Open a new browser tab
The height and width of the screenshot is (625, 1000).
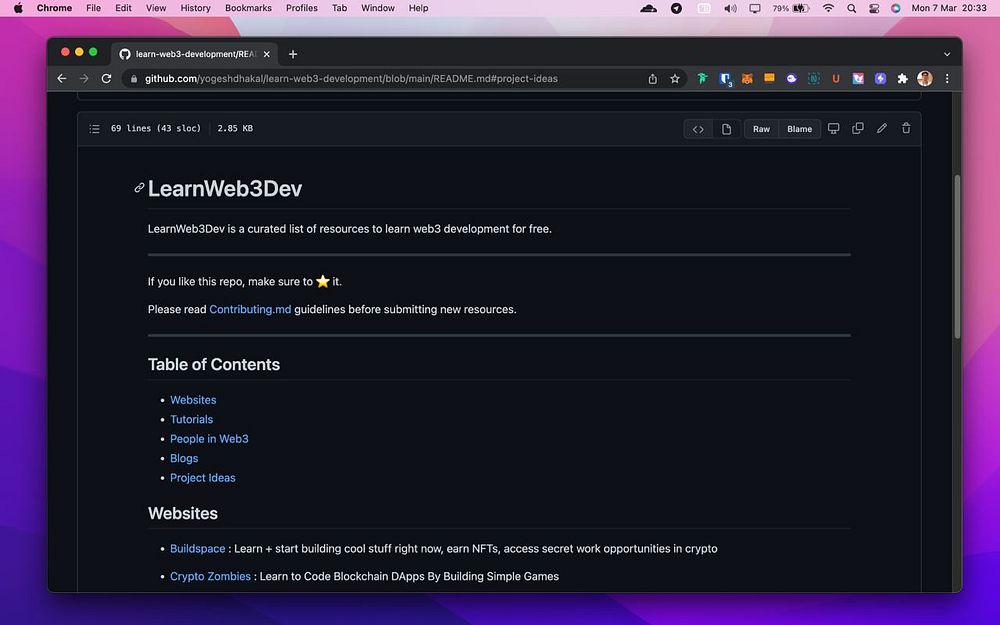pos(293,54)
